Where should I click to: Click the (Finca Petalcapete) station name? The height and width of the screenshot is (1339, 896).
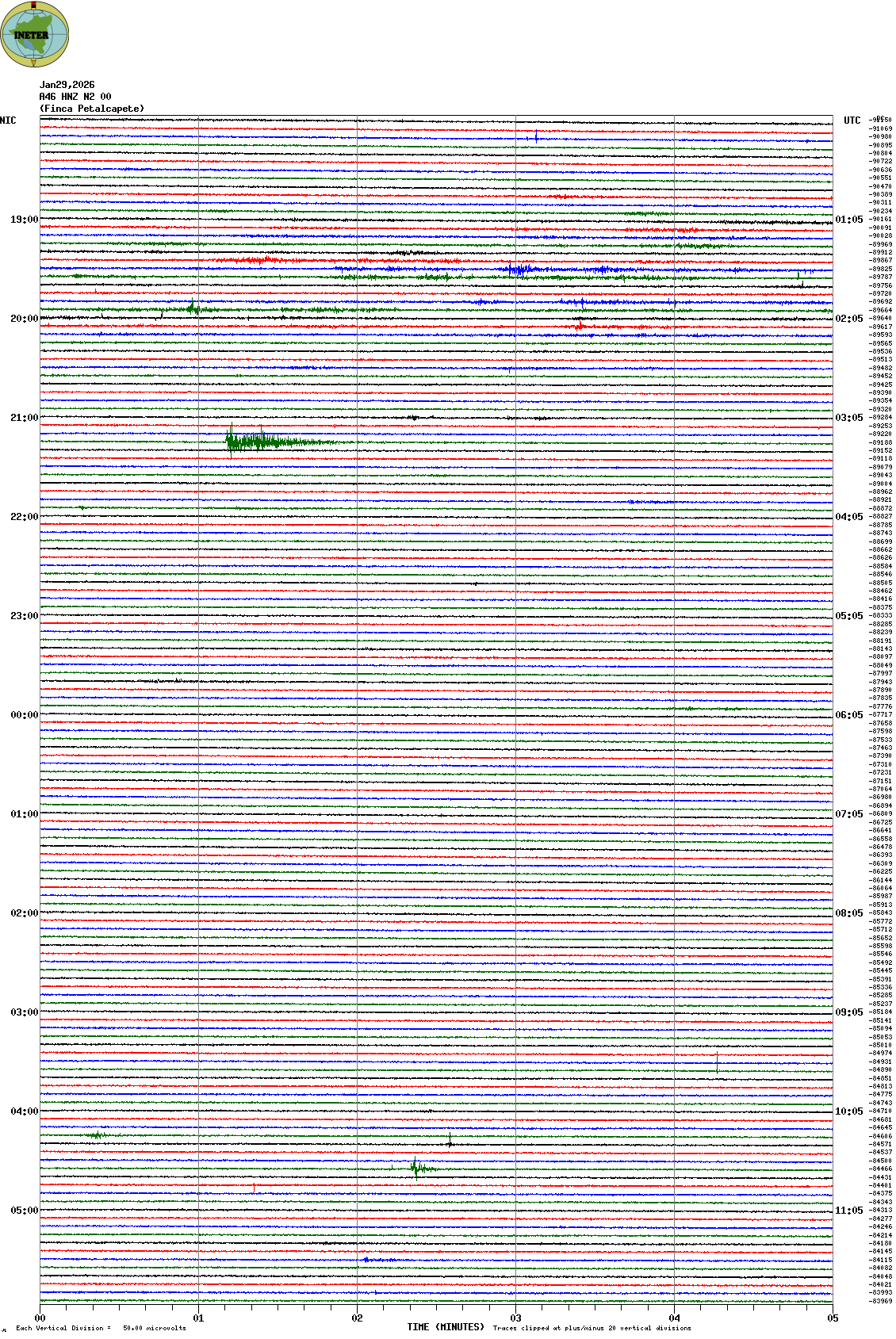[x=92, y=109]
